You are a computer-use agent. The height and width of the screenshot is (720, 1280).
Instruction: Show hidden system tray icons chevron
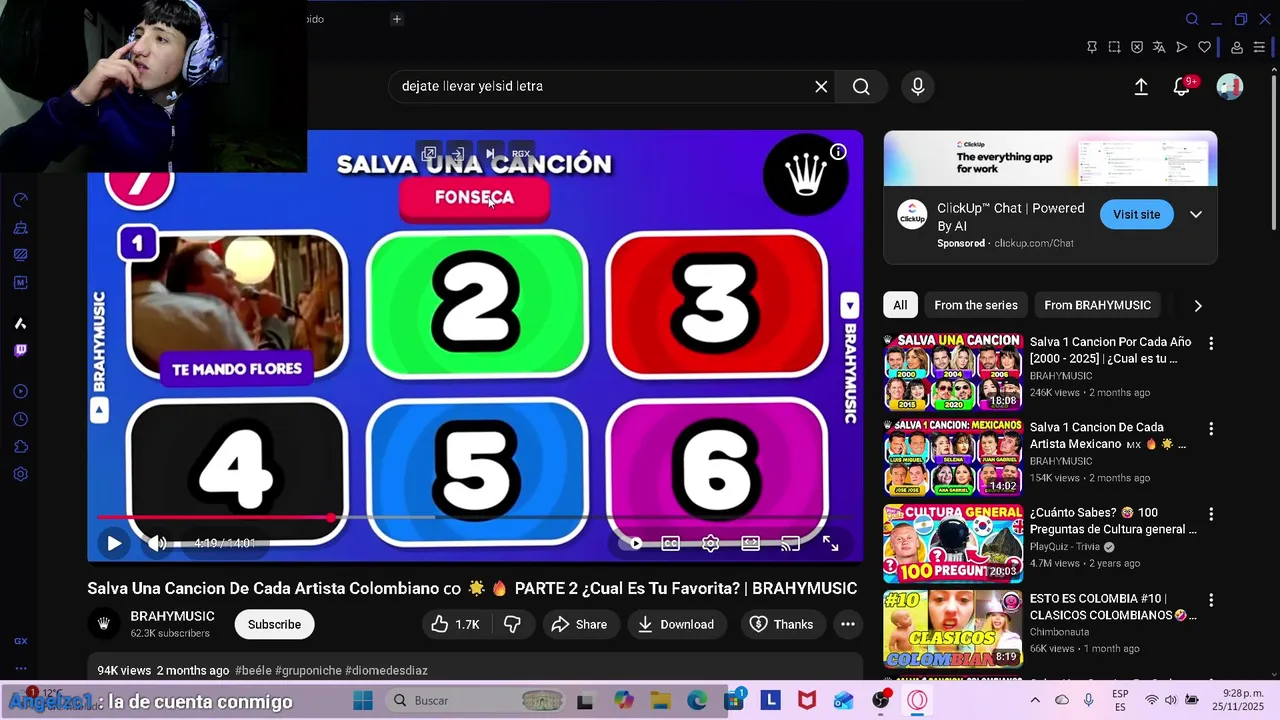[1036, 700]
